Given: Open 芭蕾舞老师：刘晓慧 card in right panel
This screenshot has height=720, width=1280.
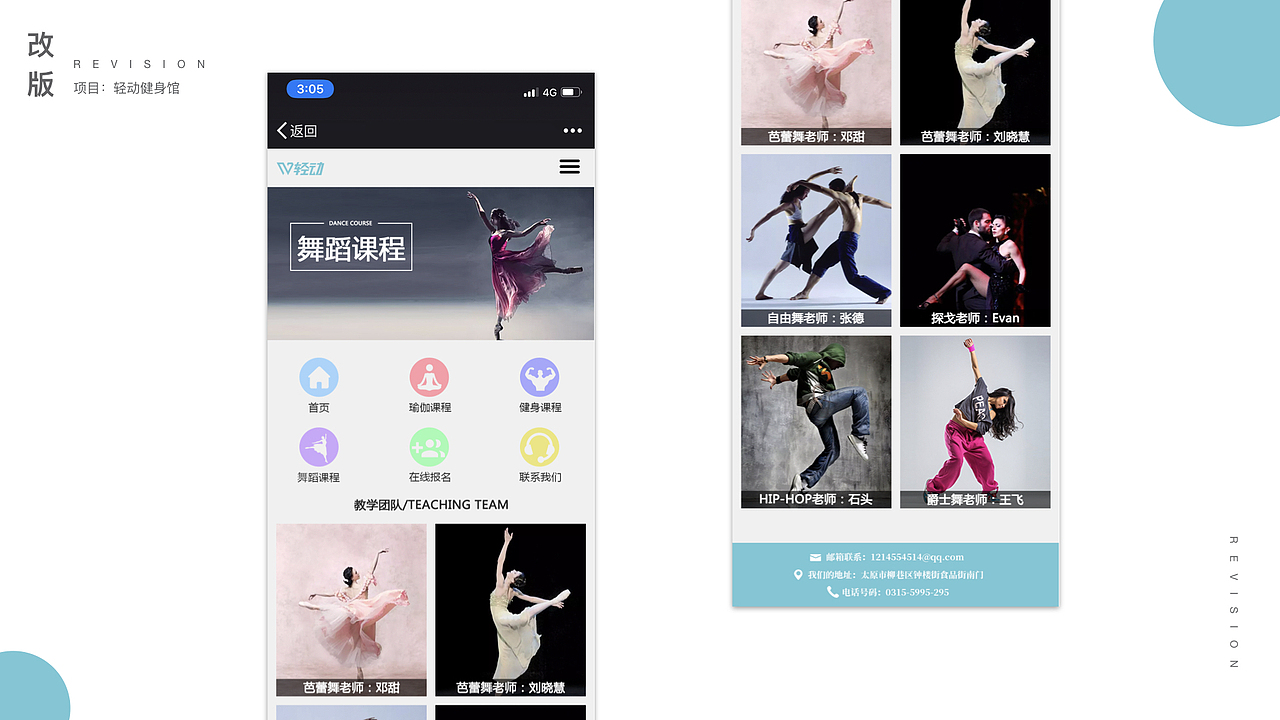Looking at the screenshot, I should click(x=975, y=72).
